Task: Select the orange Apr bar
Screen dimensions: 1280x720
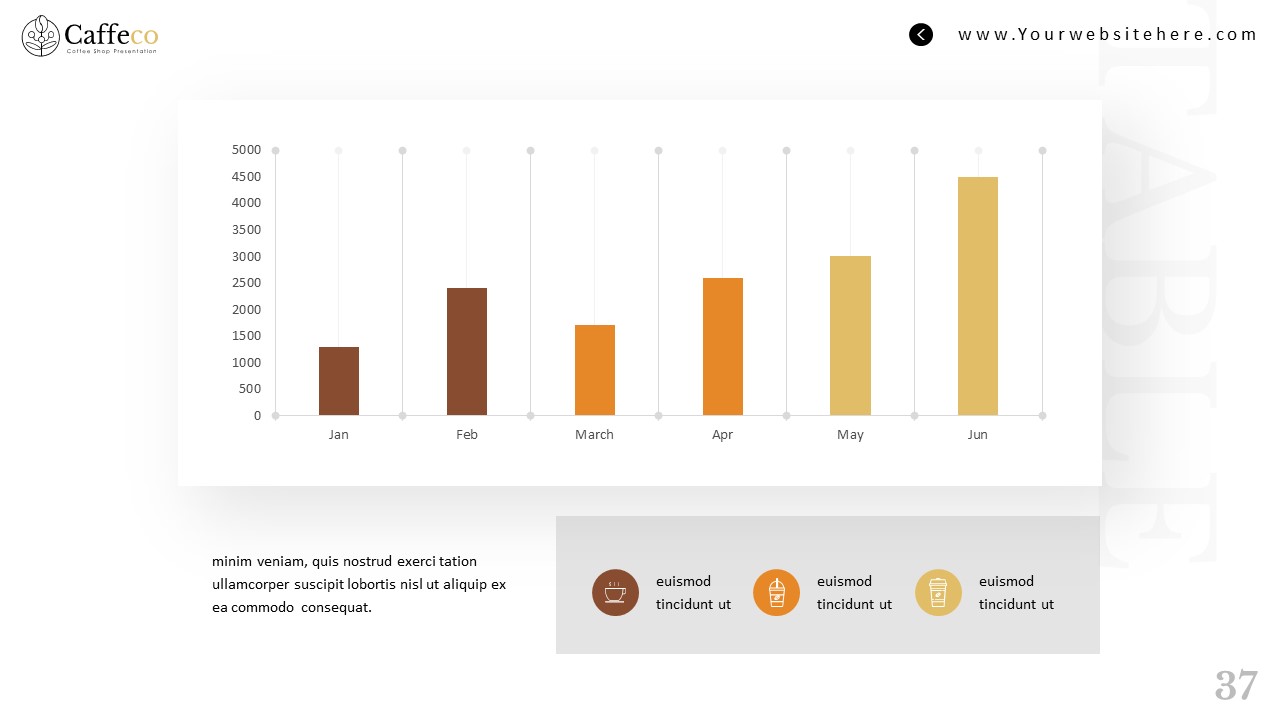Action: coord(723,346)
